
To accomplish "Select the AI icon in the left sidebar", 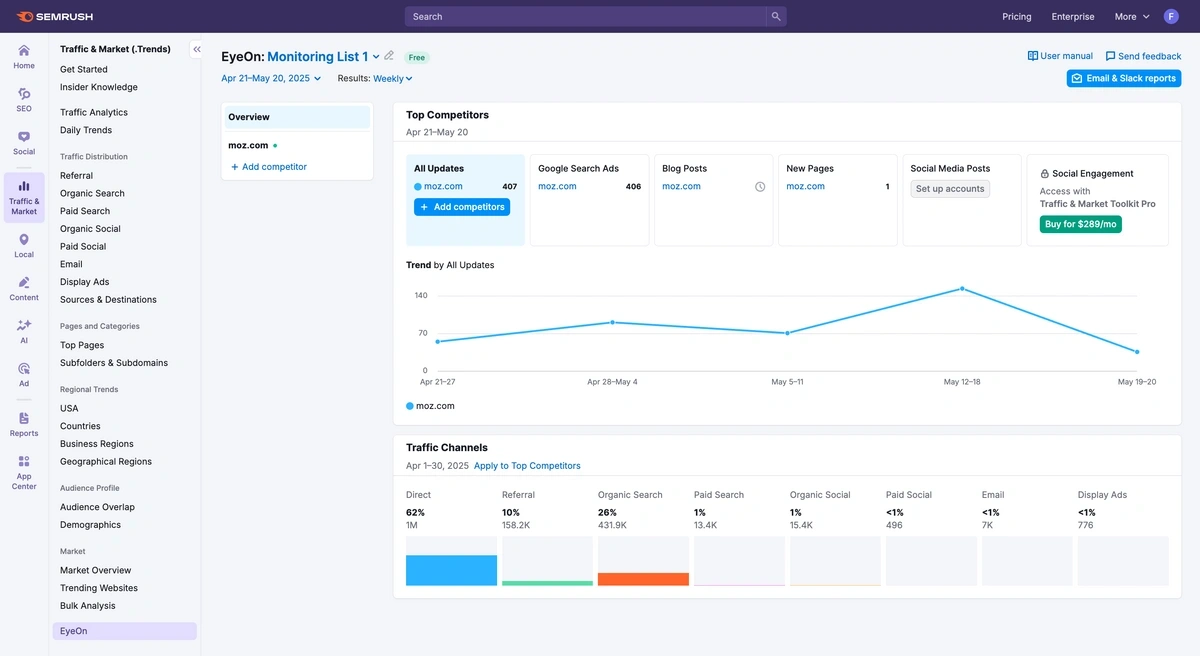I will [x=23, y=330].
